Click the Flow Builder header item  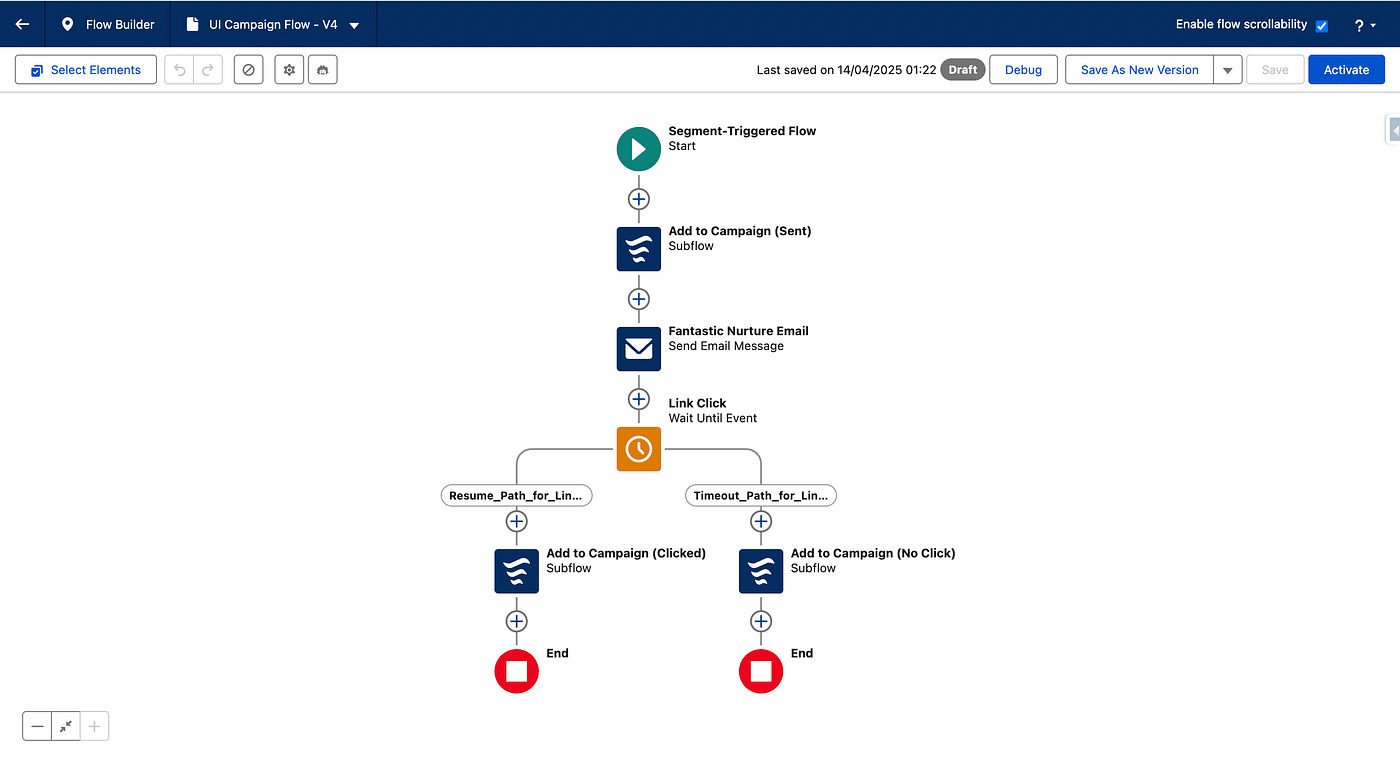[108, 24]
